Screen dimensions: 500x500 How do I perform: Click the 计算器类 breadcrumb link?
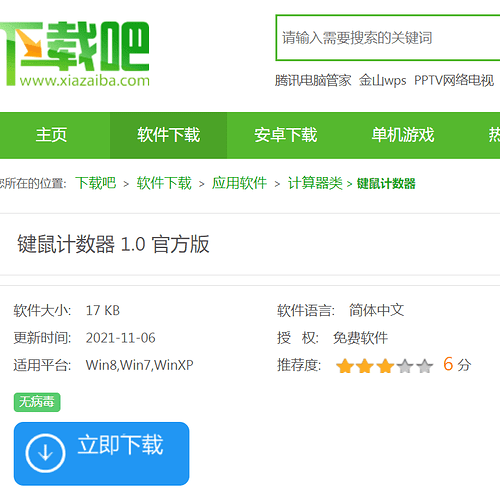315,183
